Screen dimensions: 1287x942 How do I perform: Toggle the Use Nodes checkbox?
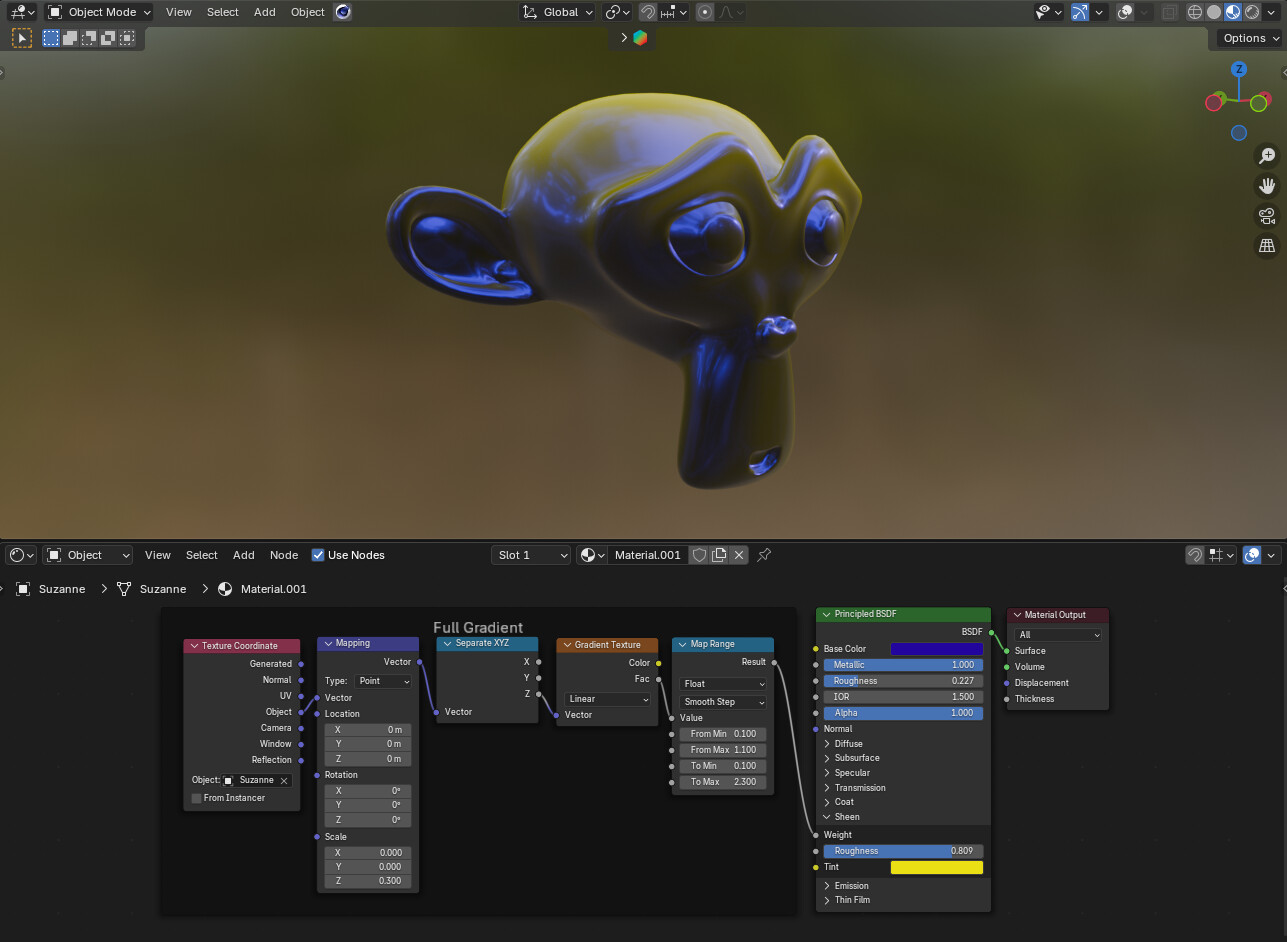click(x=318, y=555)
